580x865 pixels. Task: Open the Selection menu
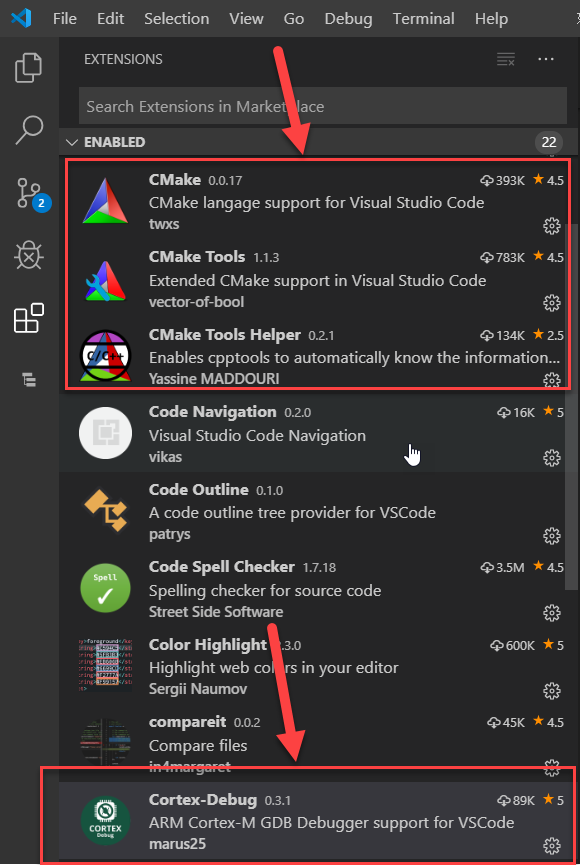(x=177, y=19)
